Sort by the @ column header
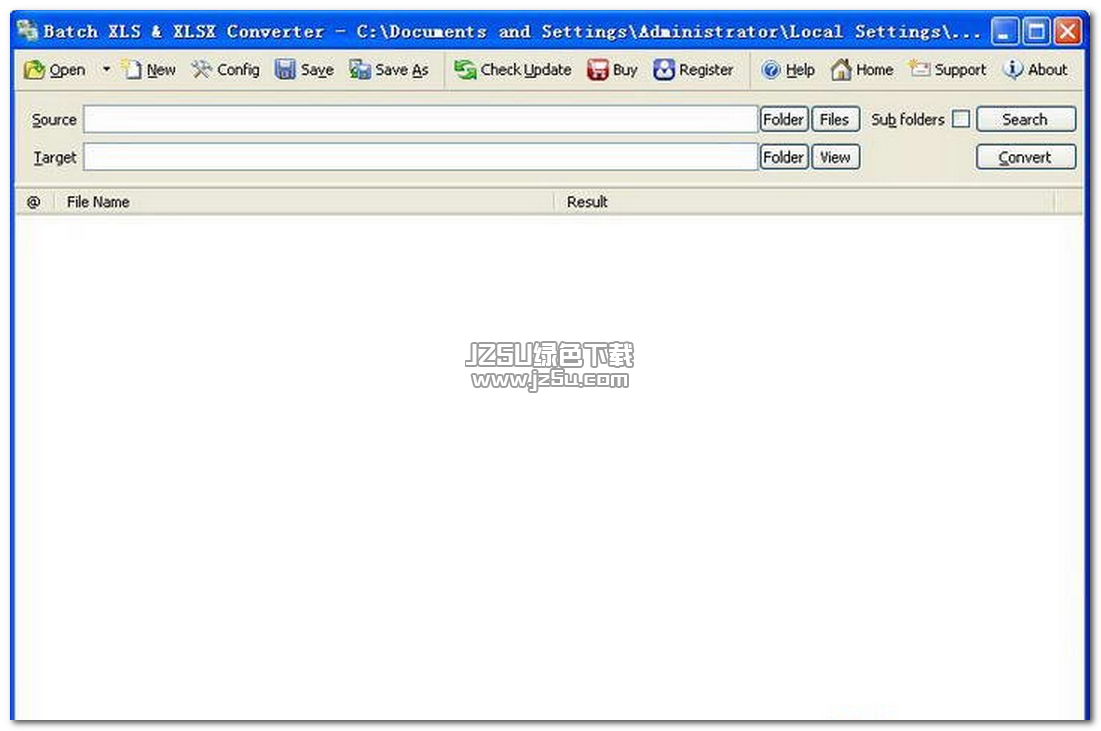Screen dimensions: 1101x731 pos(33,202)
